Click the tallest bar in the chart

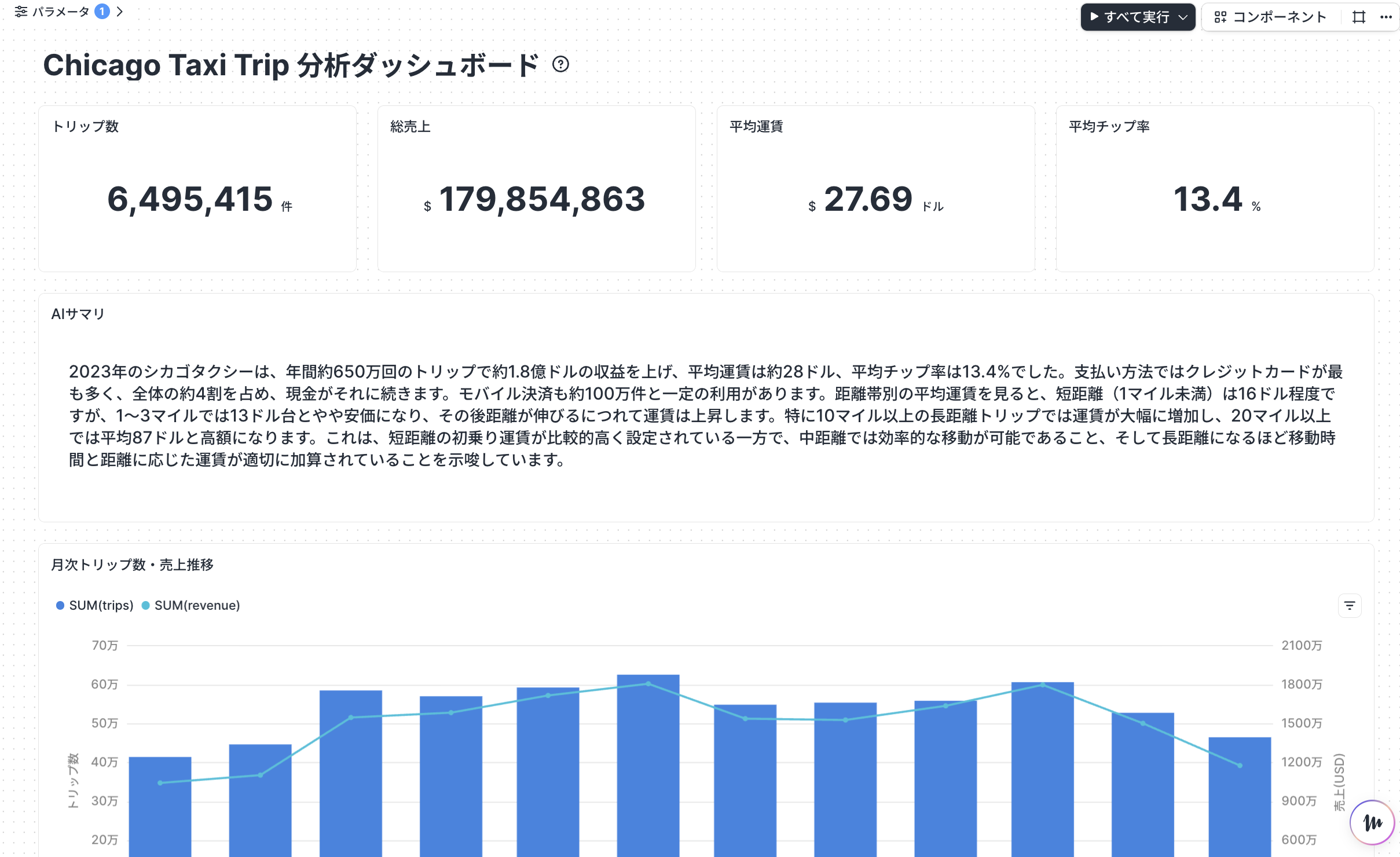pyautogui.click(x=648, y=766)
